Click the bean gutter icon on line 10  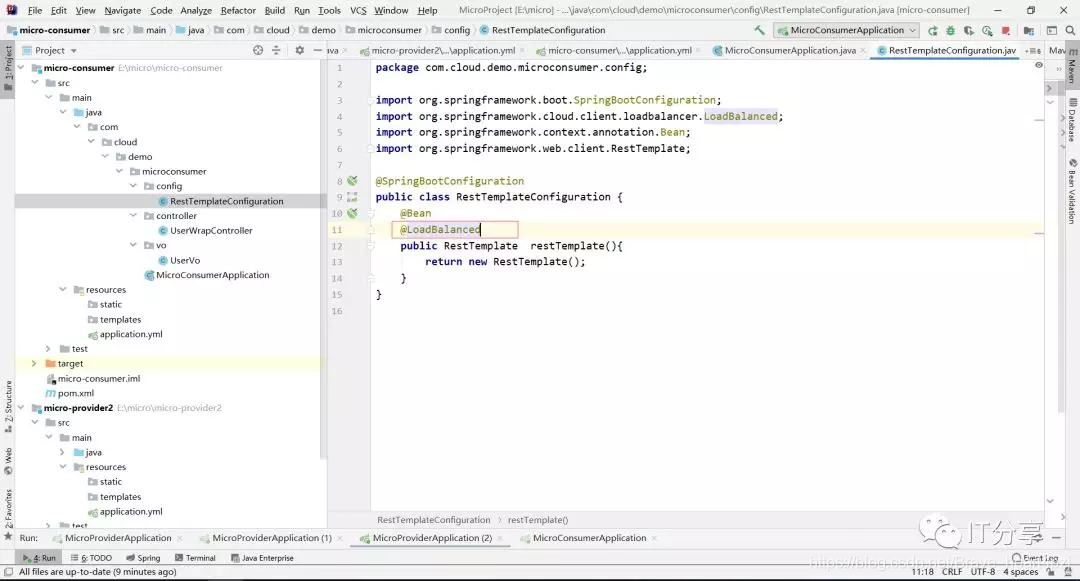click(x=352, y=213)
